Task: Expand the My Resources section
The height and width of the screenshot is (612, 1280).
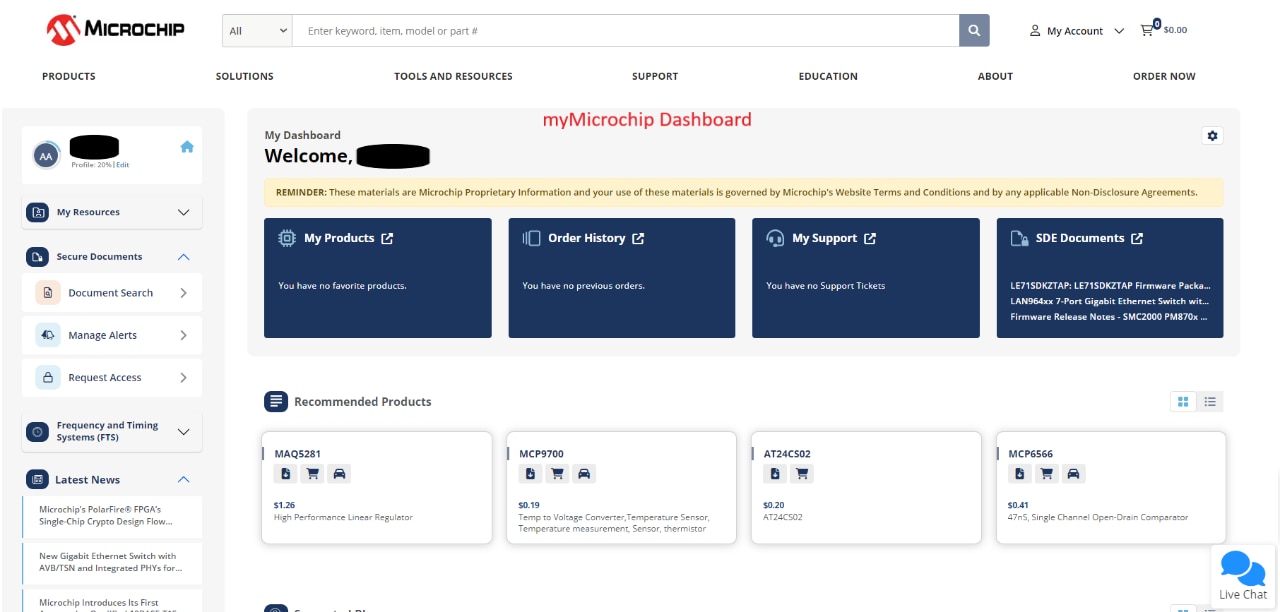Action: [183, 211]
